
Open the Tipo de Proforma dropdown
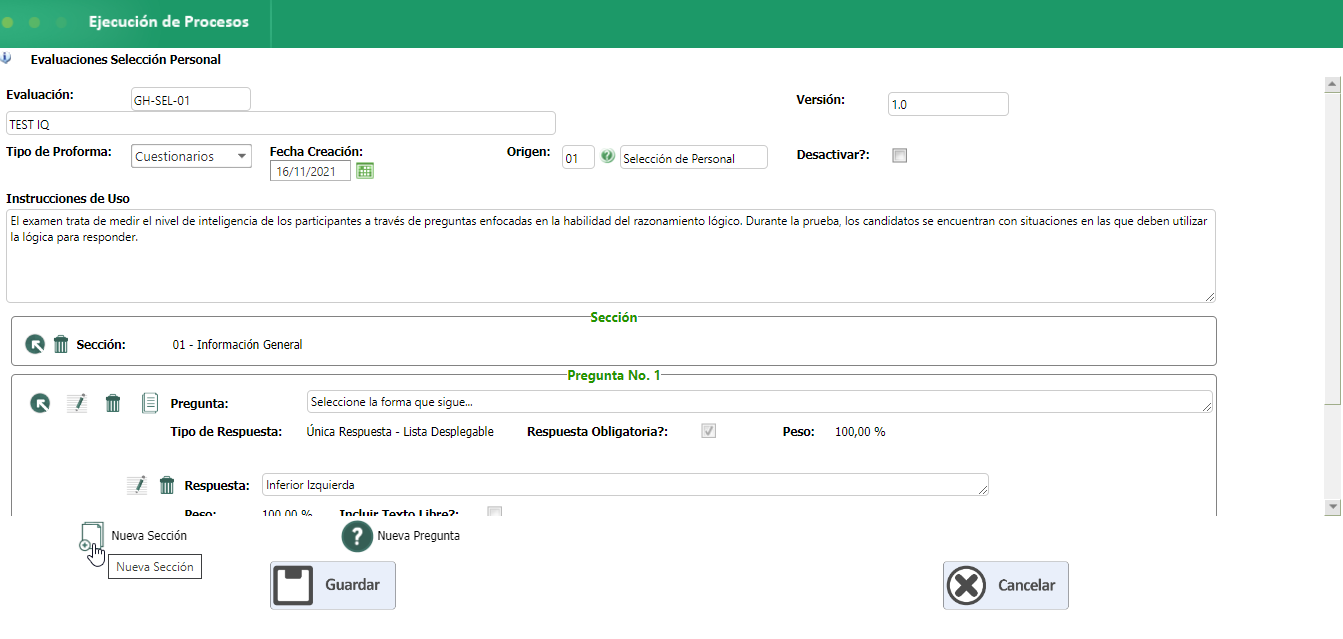191,156
